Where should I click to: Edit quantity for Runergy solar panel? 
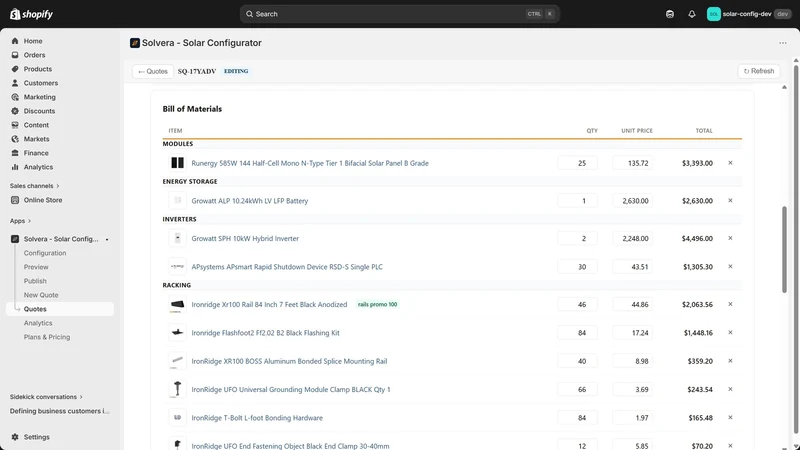578,163
